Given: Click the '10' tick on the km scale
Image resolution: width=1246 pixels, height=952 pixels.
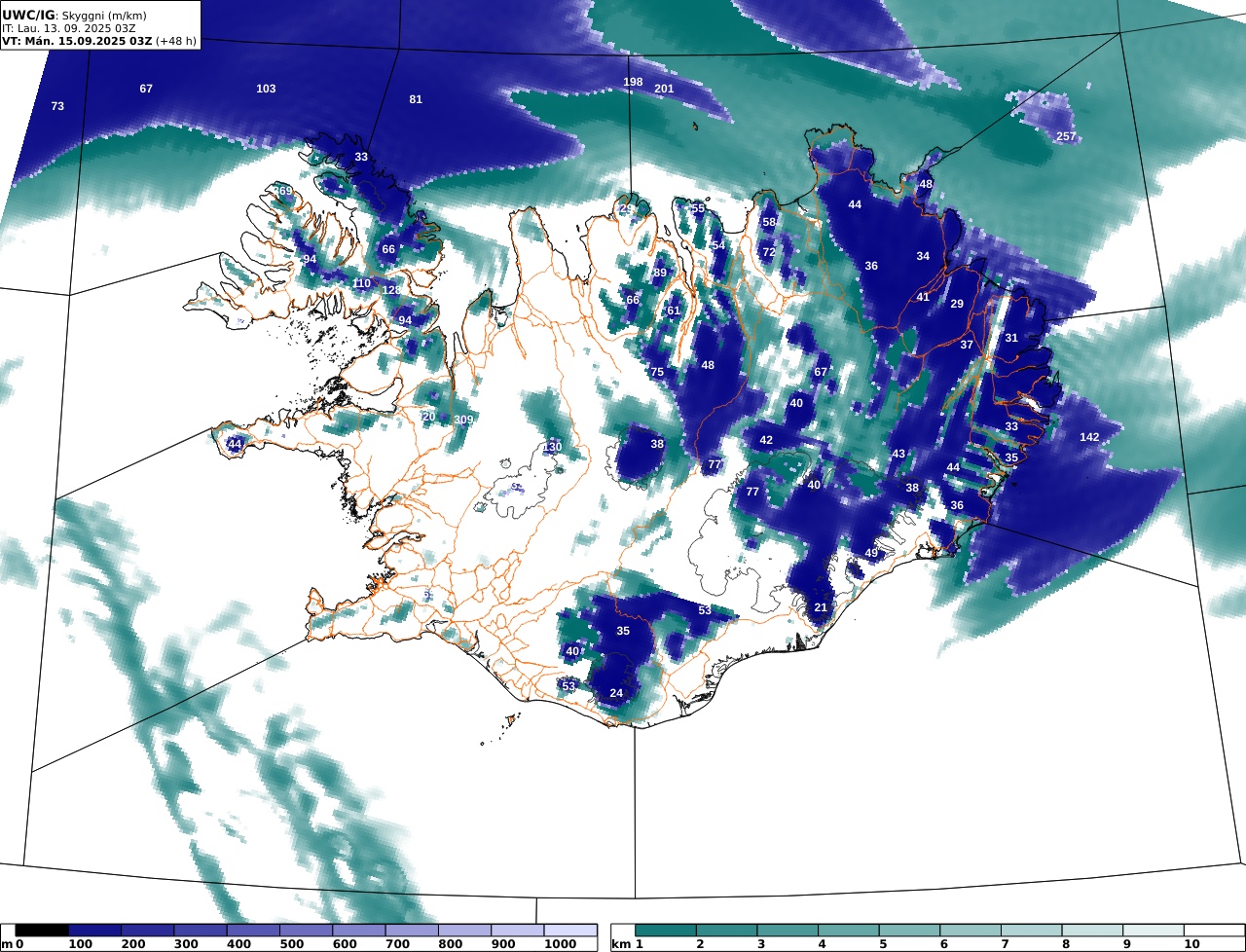Looking at the screenshot, I should 1191,944.
